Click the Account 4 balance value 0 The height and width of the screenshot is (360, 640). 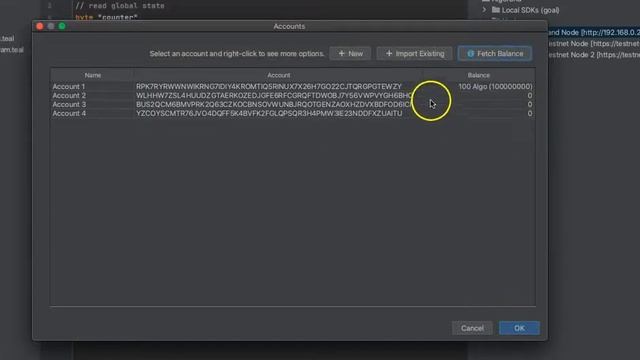(x=529, y=113)
